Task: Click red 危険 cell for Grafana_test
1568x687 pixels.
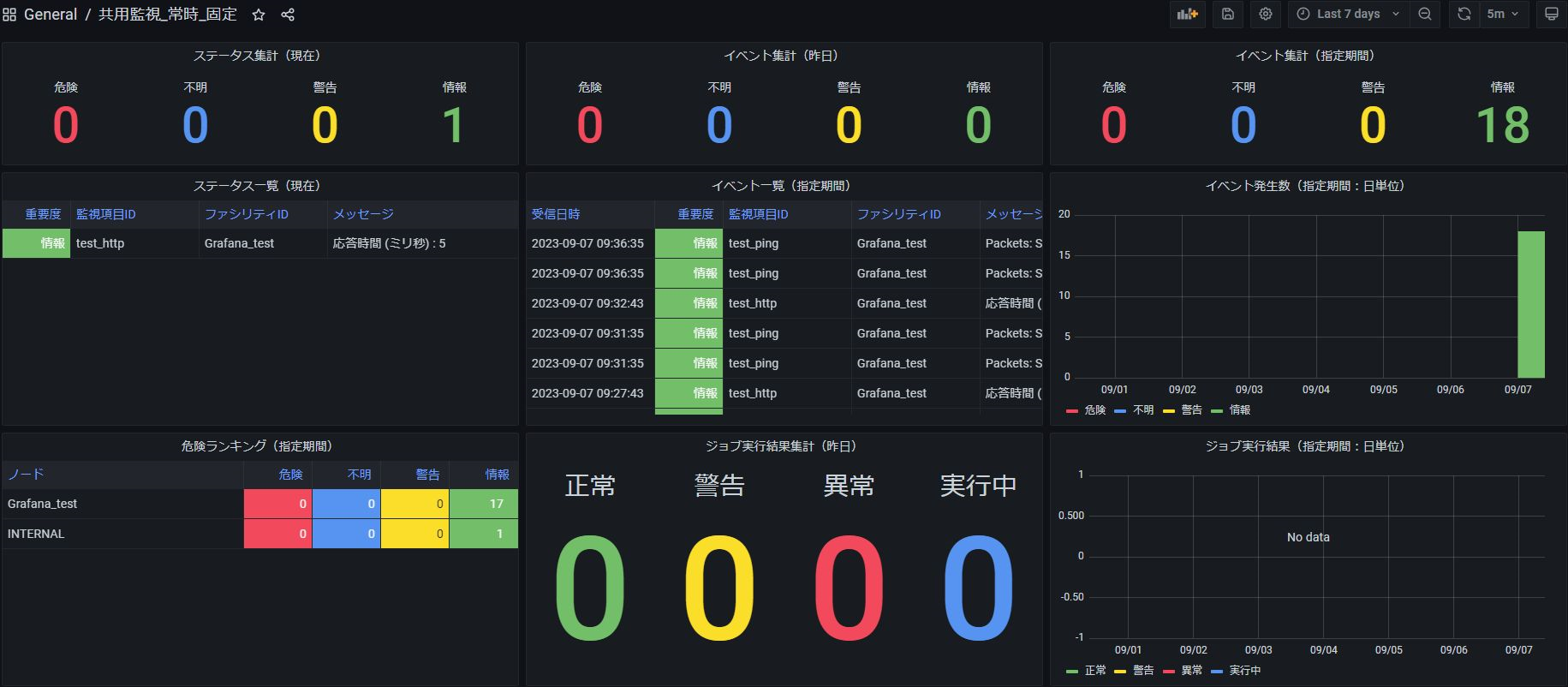Action: point(278,504)
